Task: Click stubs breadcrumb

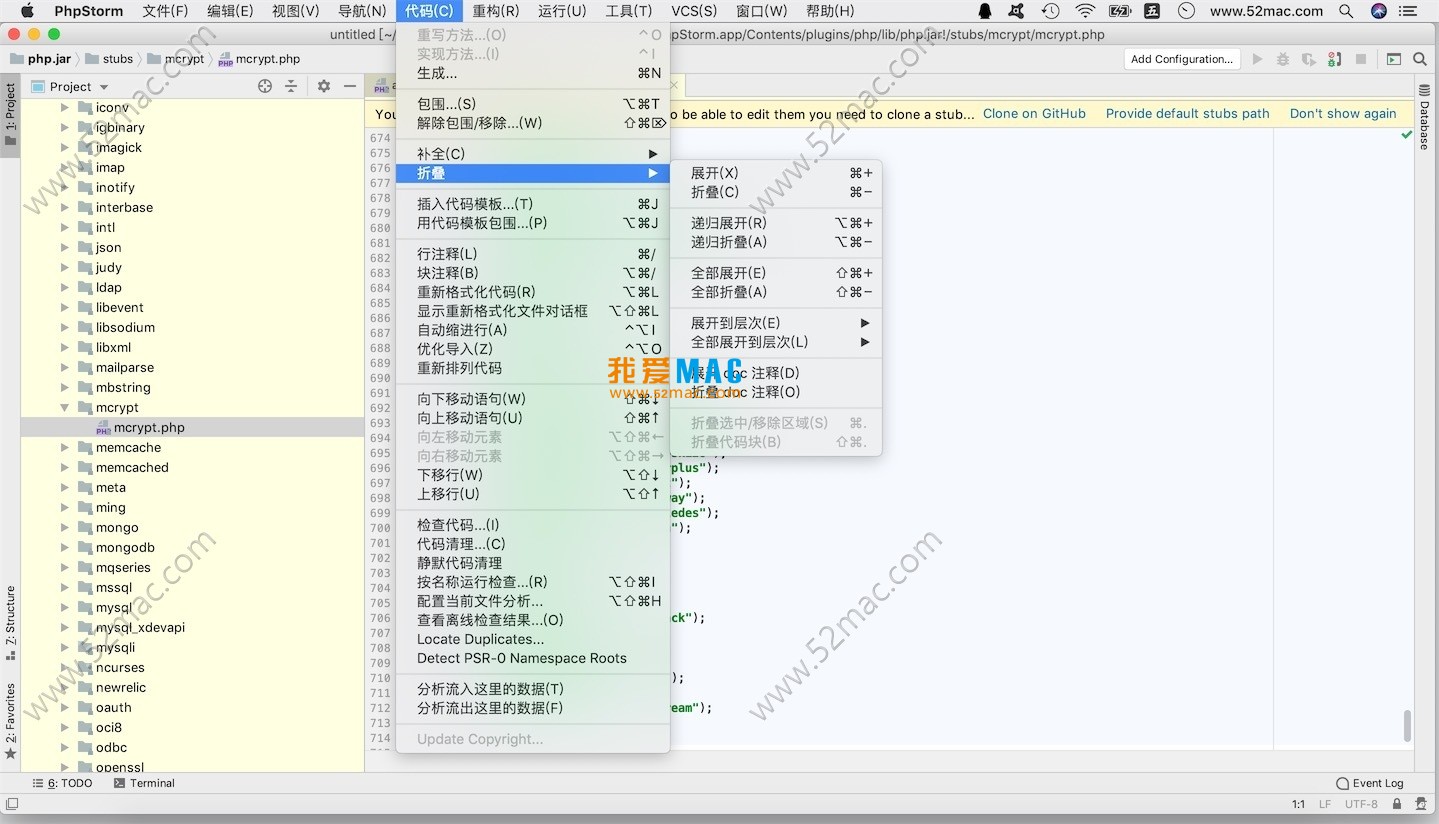Action: pyautogui.click(x=109, y=59)
